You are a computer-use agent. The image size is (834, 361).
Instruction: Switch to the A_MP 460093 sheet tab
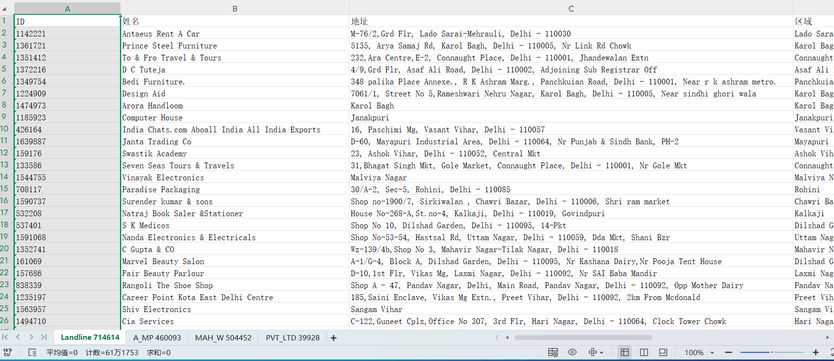tap(157, 338)
